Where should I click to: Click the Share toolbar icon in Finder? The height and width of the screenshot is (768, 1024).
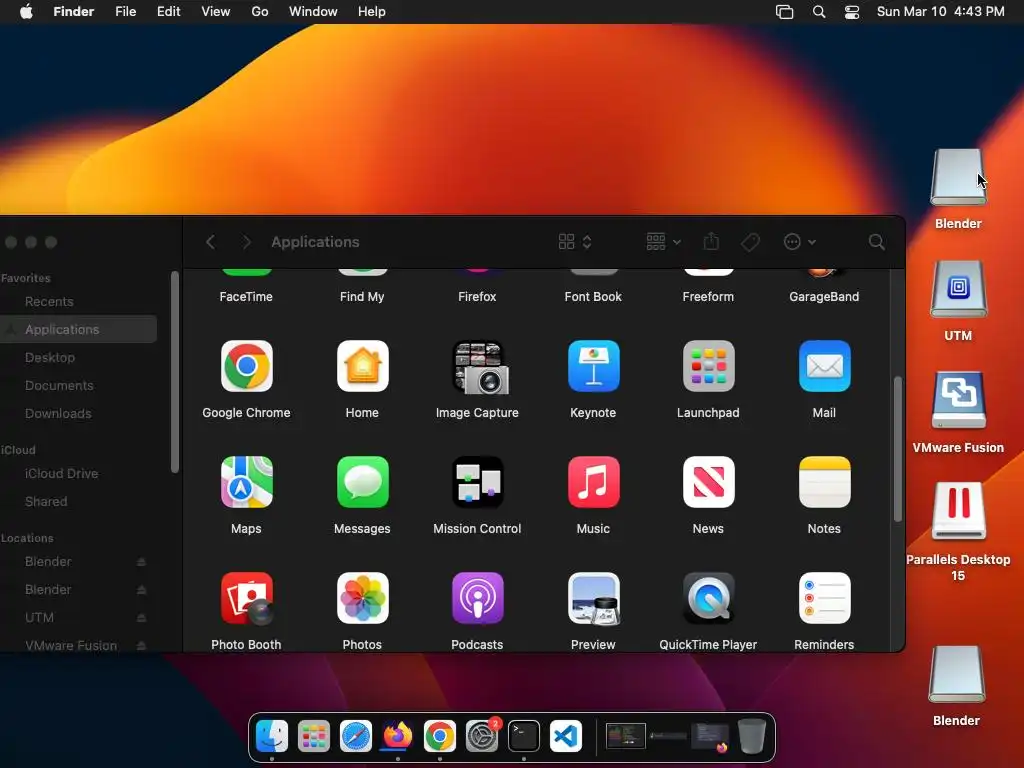(711, 242)
